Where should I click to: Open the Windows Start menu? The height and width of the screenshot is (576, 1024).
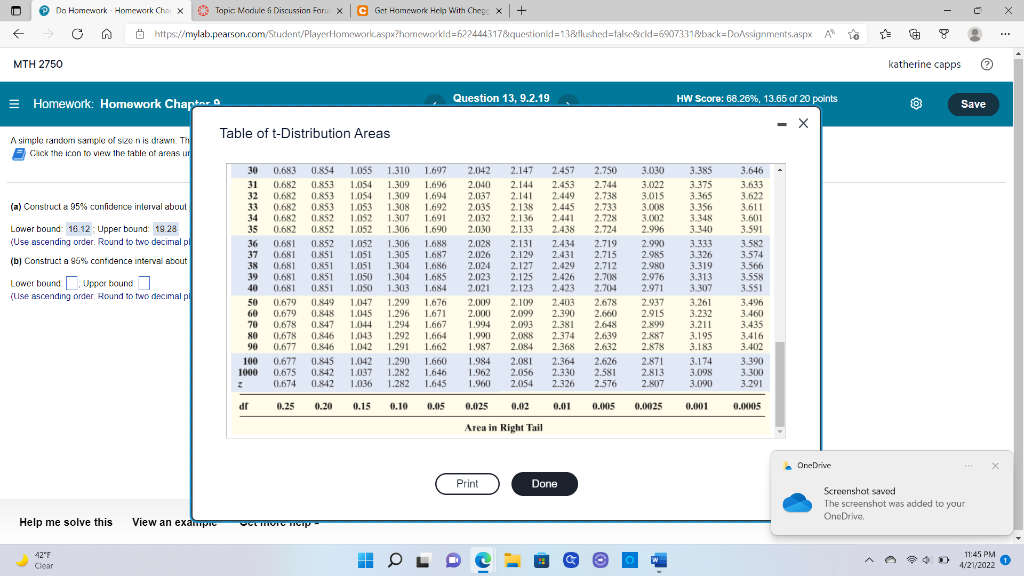point(366,560)
